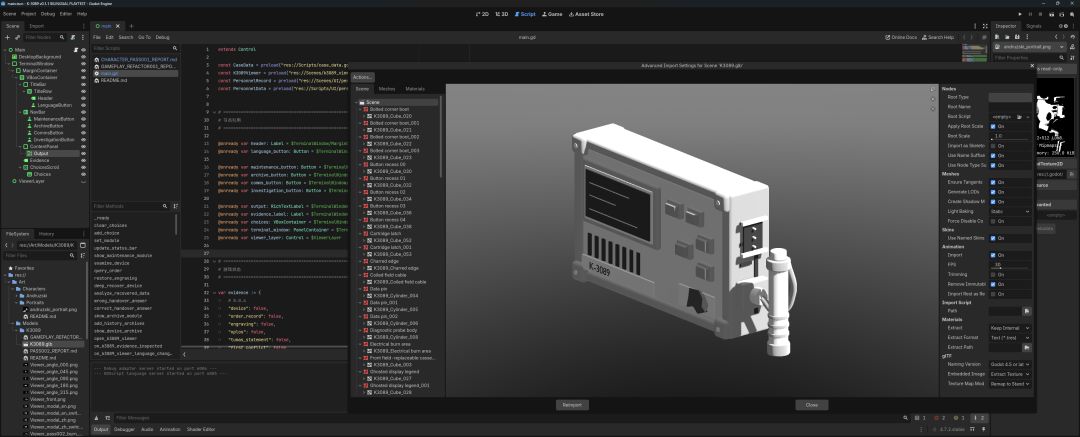This screenshot has width=1080, height=437.
Task: Toggle visibility of ViewerLayer node
Action: (83, 181)
